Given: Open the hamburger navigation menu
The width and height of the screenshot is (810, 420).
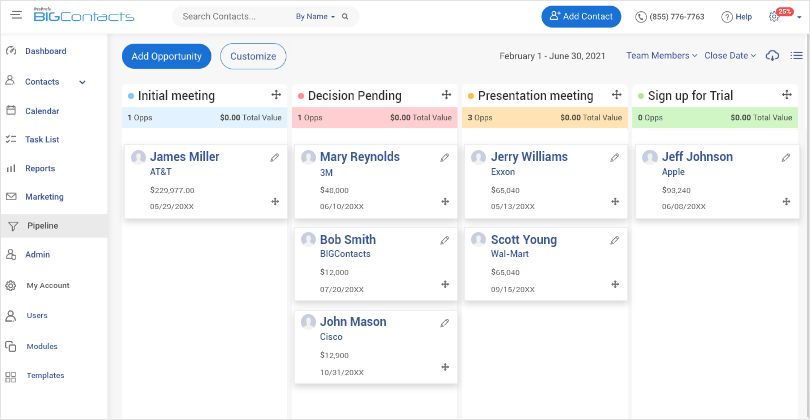Looking at the screenshot, I should pos(17,15).
